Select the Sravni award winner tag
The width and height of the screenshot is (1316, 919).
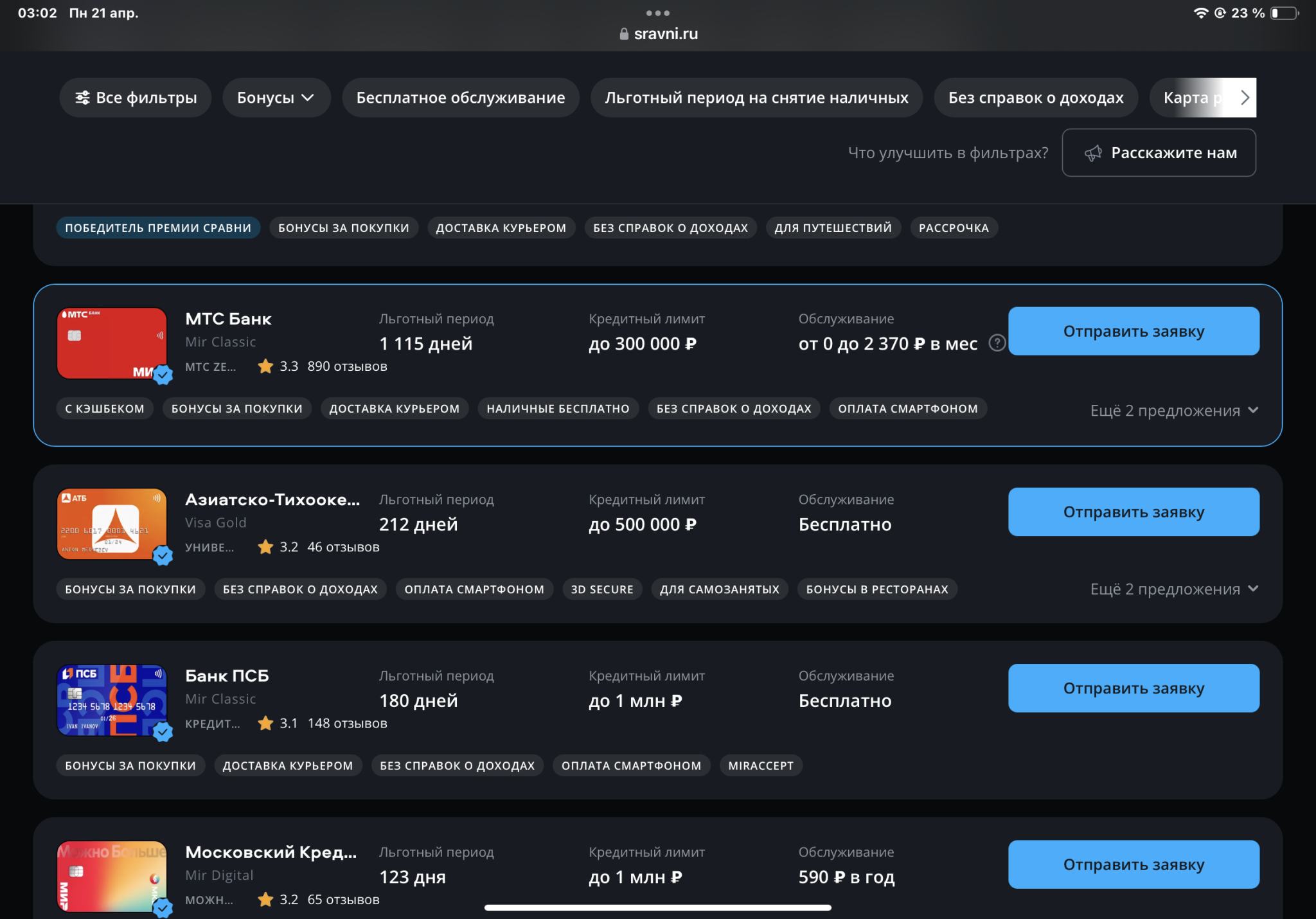(x=157, y=228)
